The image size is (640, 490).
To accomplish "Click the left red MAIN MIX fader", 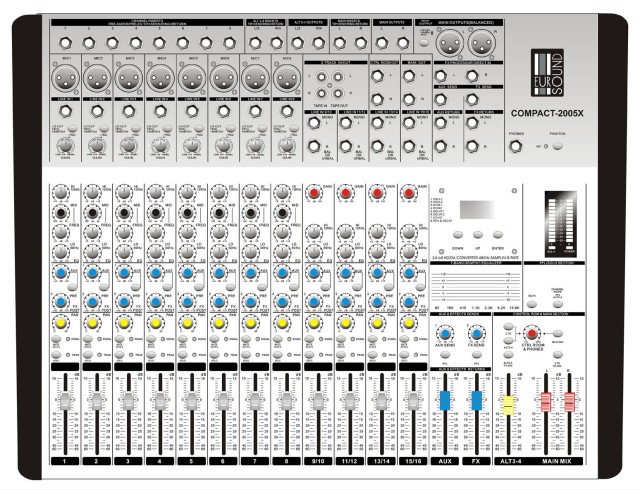I will (546, 402).
